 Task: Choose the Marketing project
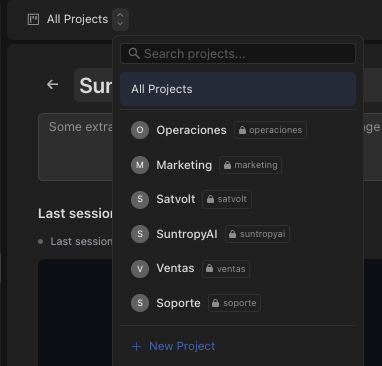click(x=238, y=165)
